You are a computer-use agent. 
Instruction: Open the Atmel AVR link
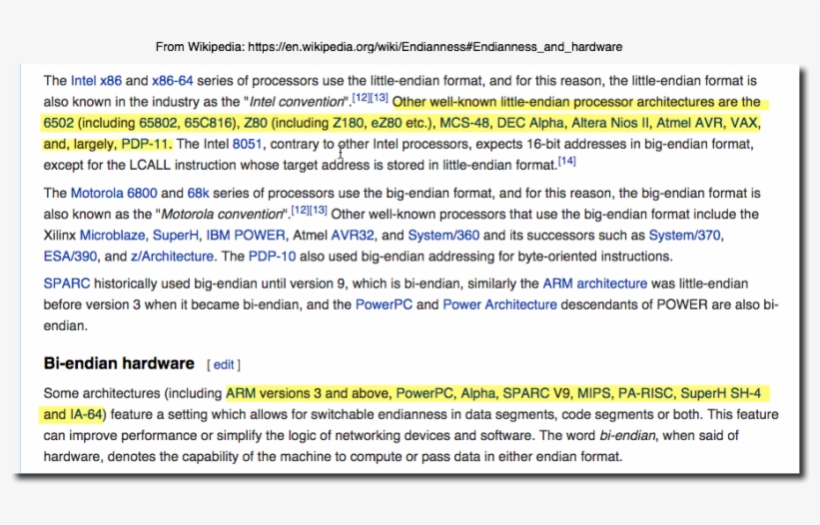(x=689, y=123)
